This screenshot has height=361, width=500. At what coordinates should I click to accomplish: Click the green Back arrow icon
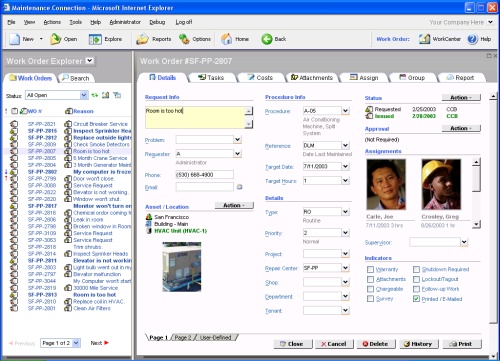[267, 39]
